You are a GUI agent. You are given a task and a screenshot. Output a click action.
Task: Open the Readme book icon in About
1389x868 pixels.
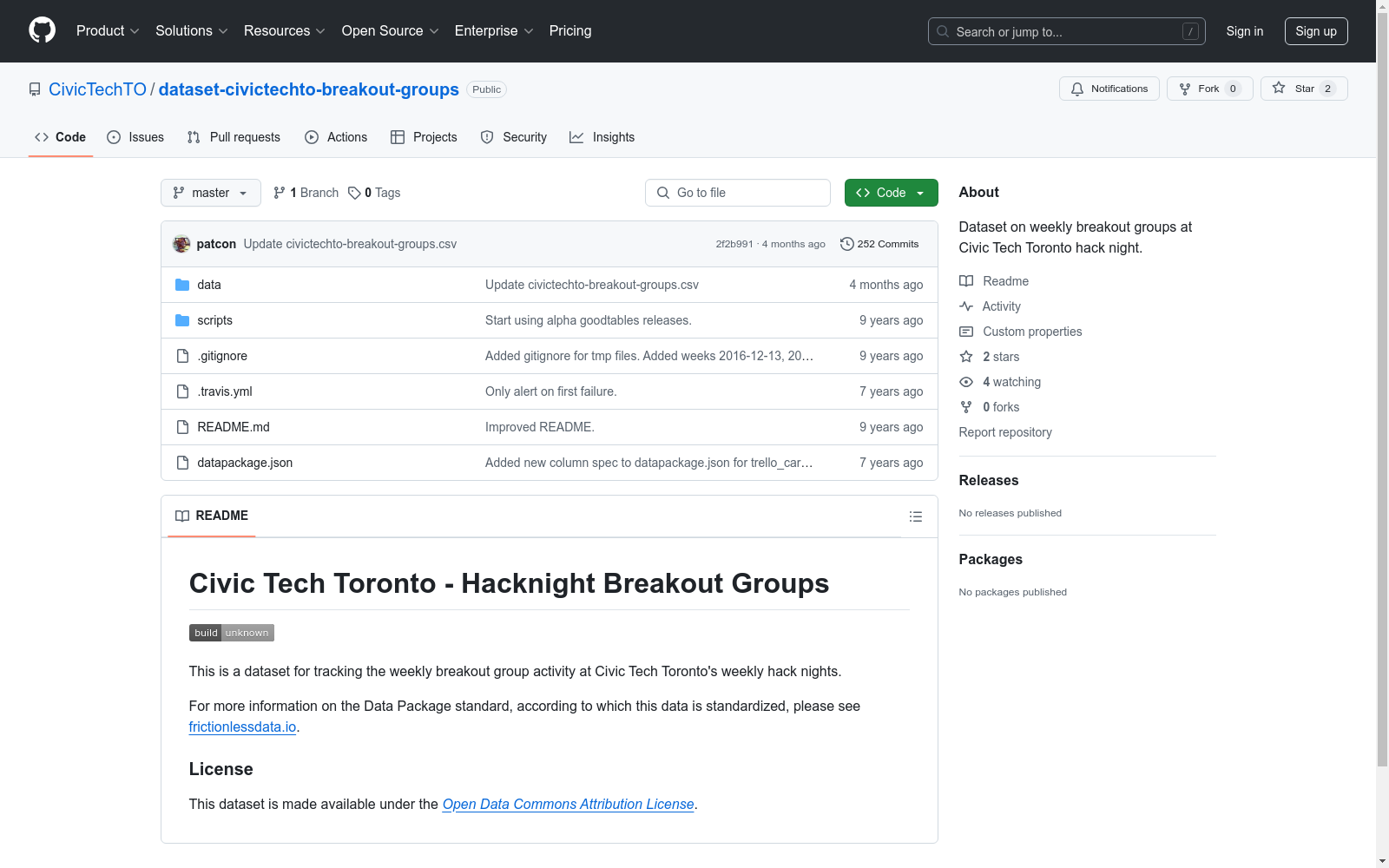click(966, 281)
